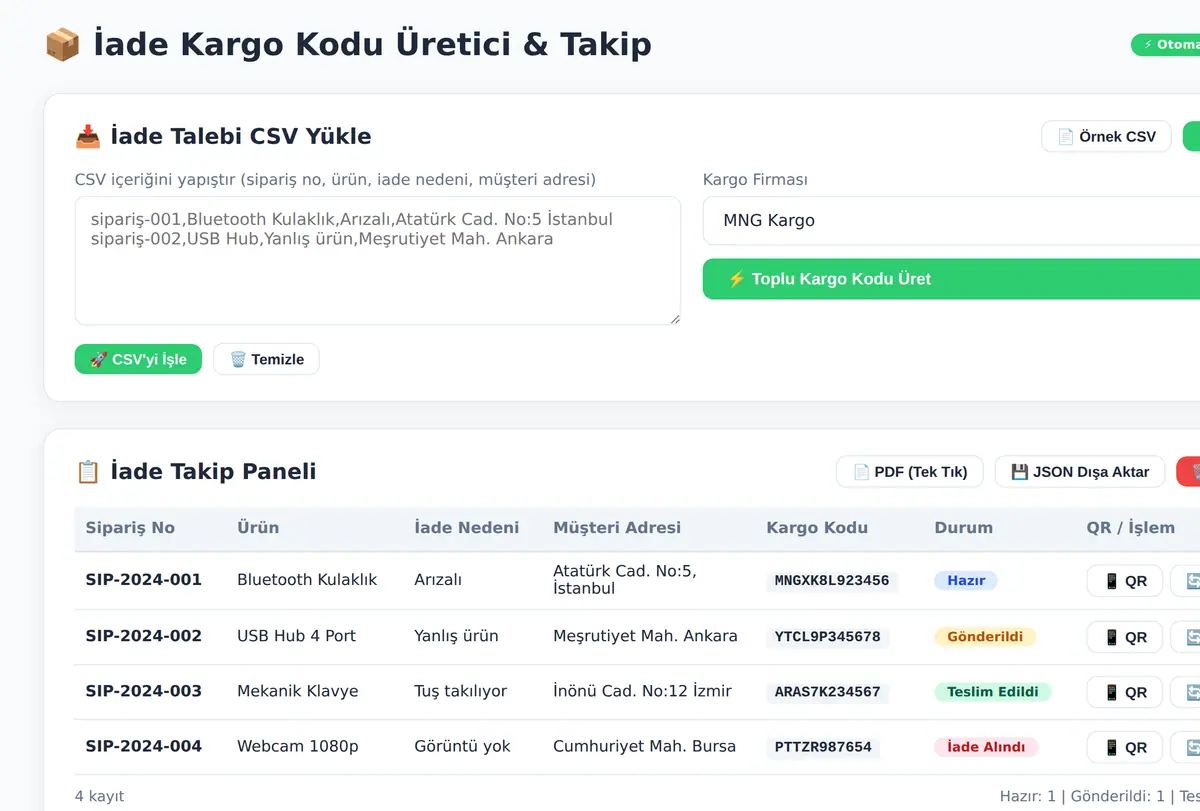
Task: Click the status summary starting with Hazır: 1
Action: pyautogui.click(x=1100, y=797)
